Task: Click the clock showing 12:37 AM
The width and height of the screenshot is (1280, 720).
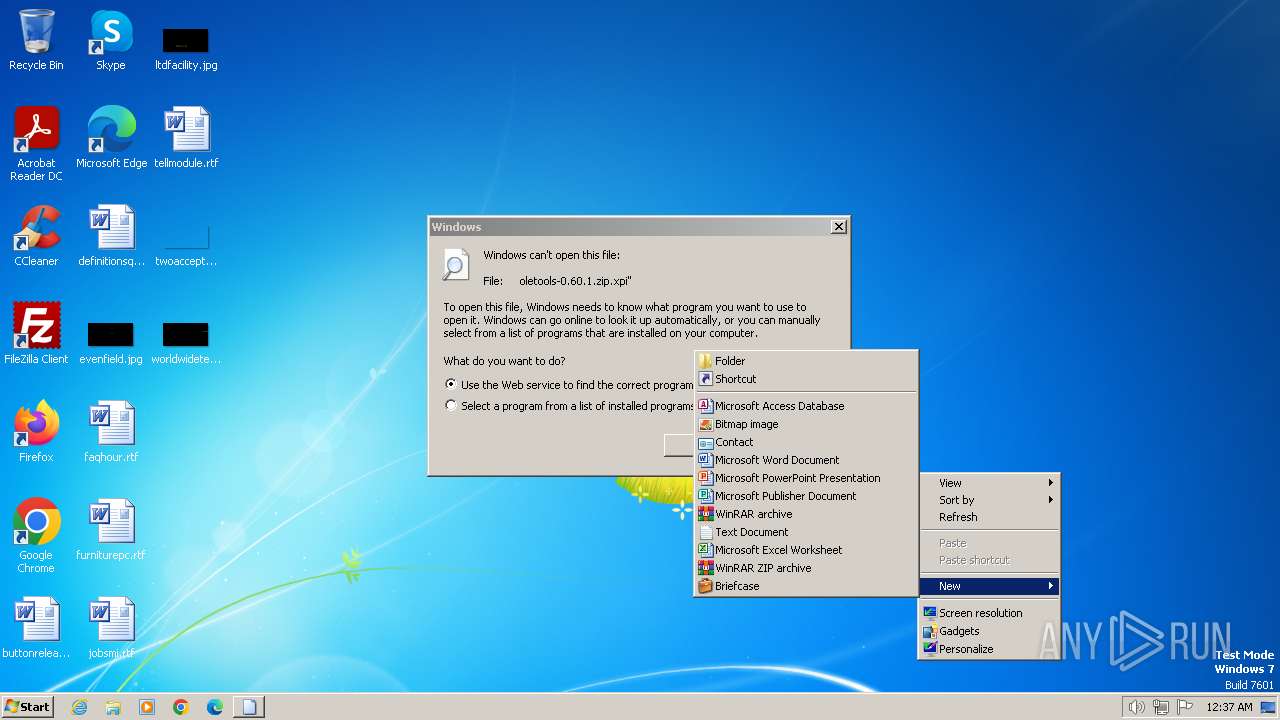Action: [1229, 707]
